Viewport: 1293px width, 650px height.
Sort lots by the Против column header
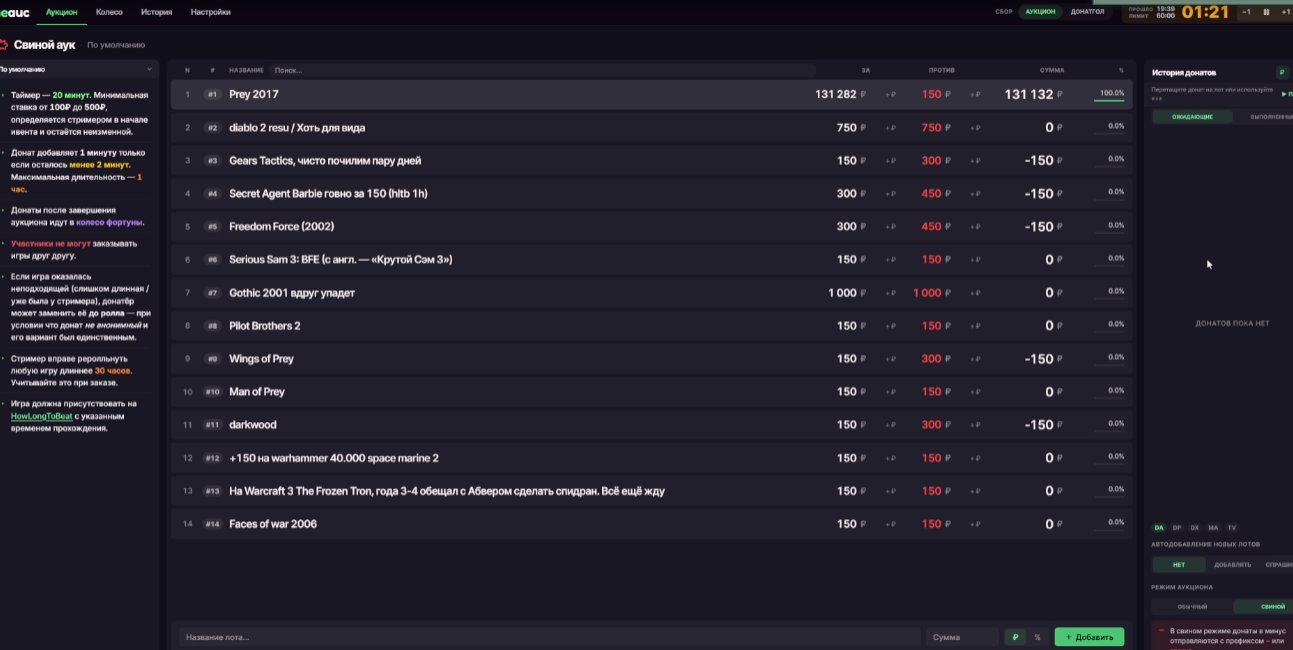[941, 70]
